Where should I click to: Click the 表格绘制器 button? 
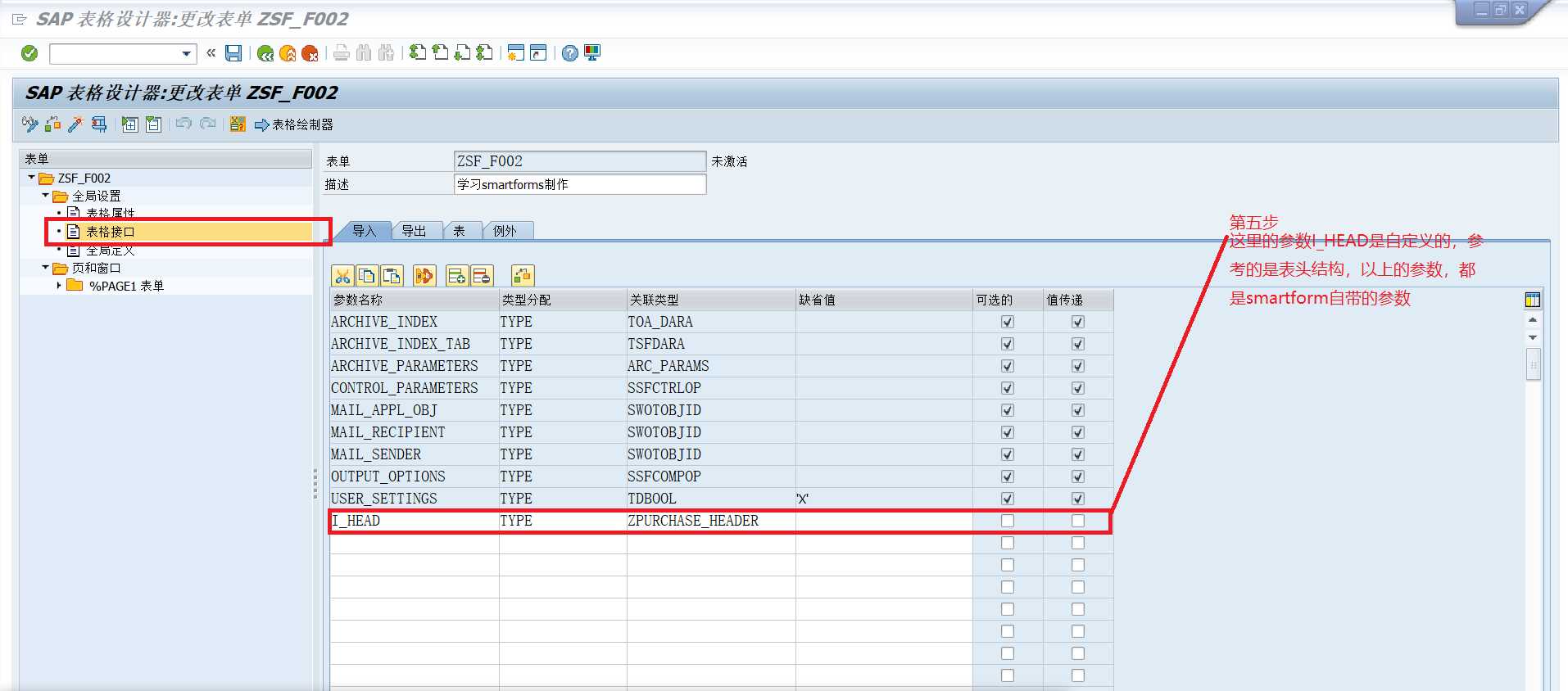(x=294, y=124)
